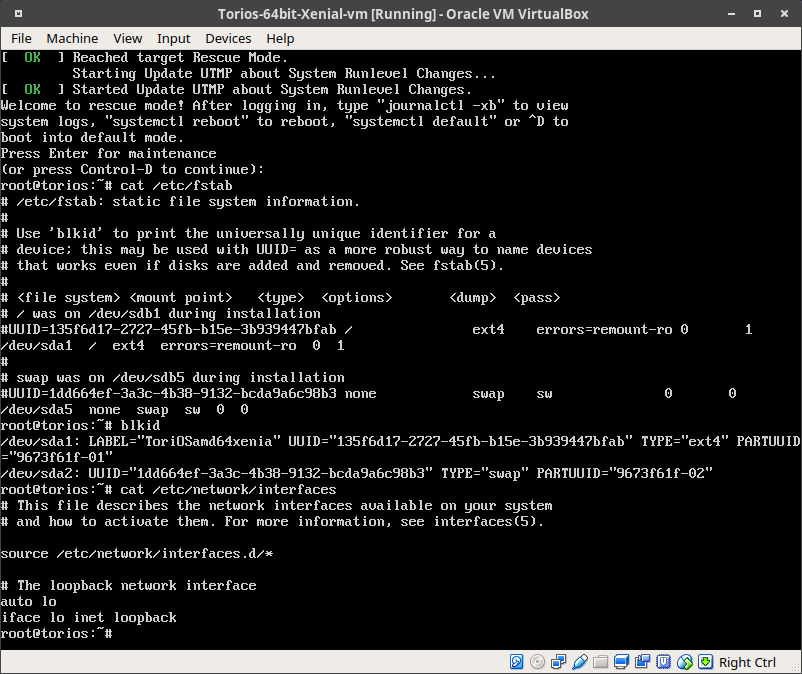Click the commented #UUID=135f6d17 root line
This screenshot has width=802, height=674.
pos(376,330)
